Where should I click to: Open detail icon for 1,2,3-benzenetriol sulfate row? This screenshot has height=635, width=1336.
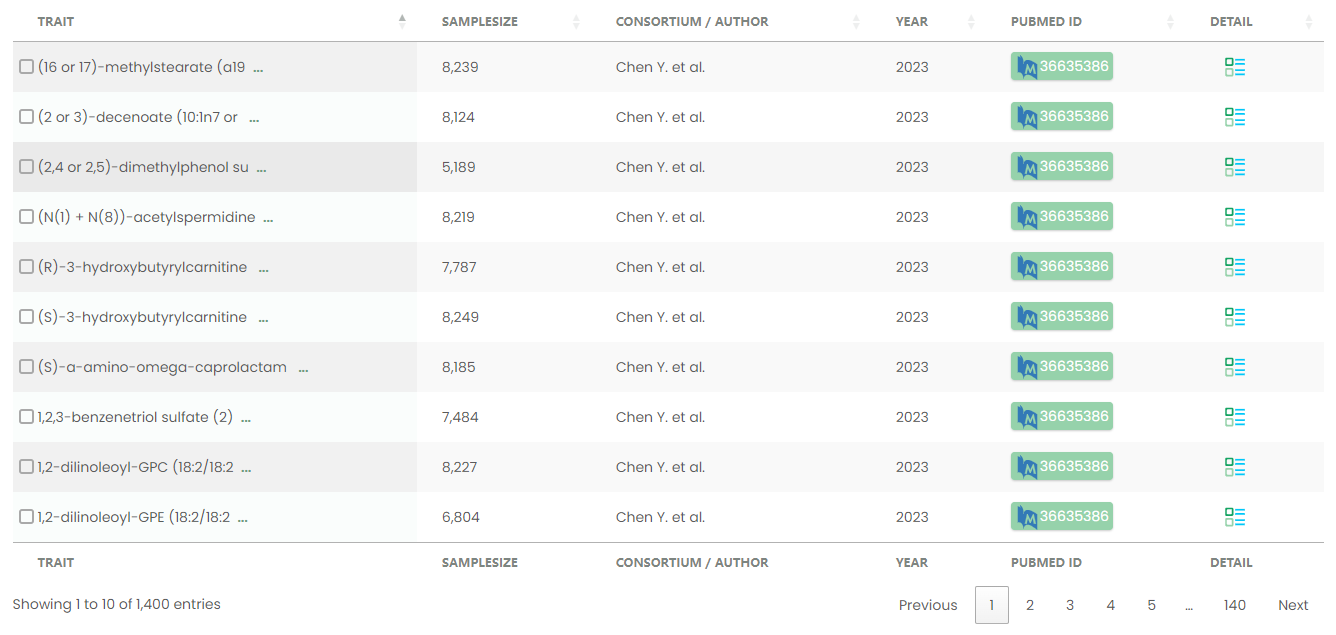pyautogui.click(x=1235, y=417)
